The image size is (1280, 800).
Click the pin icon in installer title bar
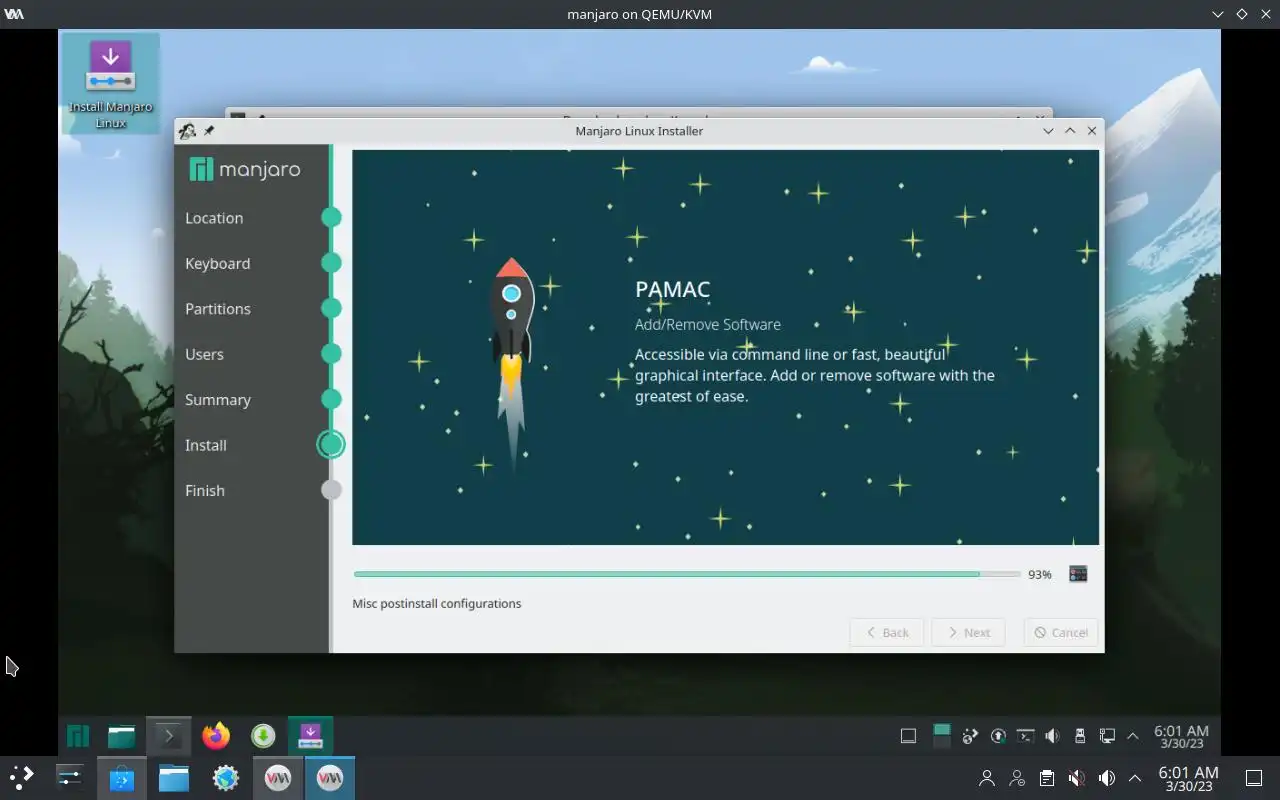[x=209, y=131]
